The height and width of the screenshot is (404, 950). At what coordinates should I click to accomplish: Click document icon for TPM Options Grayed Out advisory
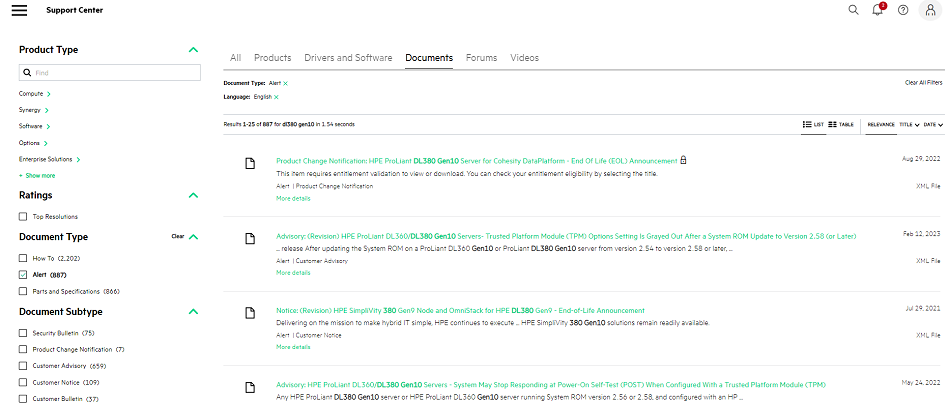coord(250,239)
